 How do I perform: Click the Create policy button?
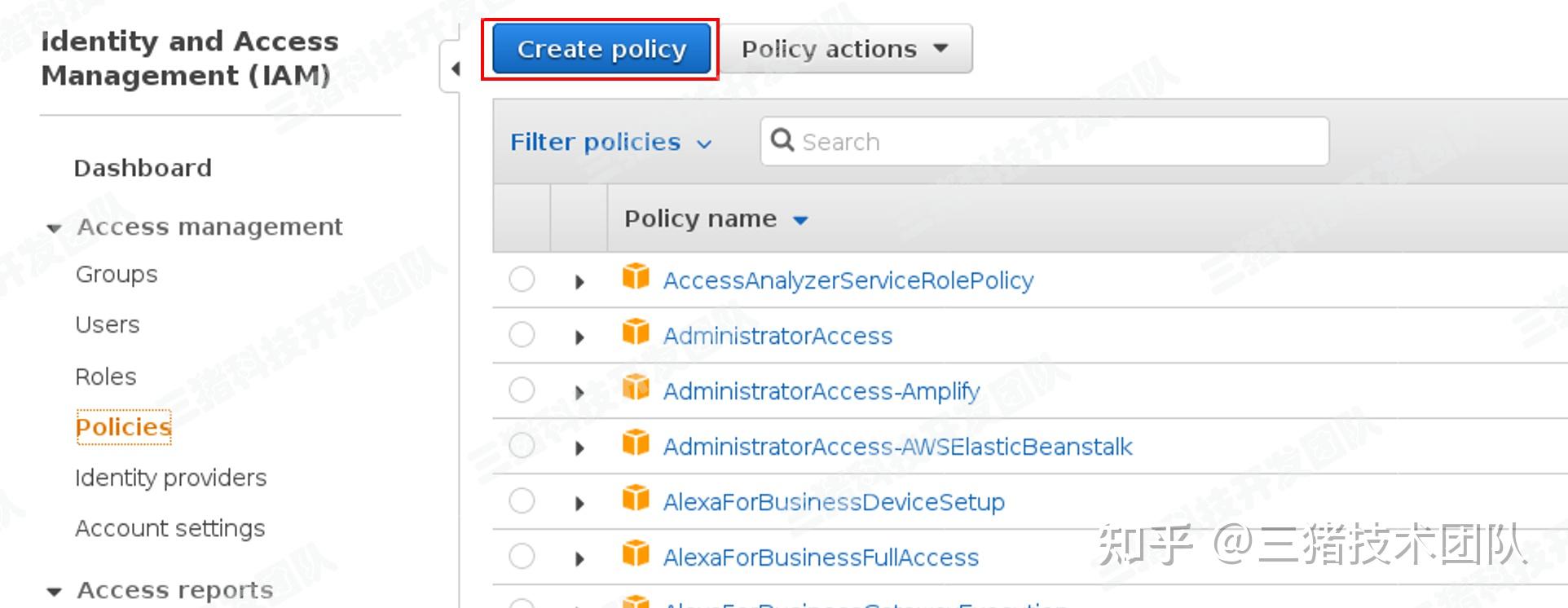coord(601,49)
